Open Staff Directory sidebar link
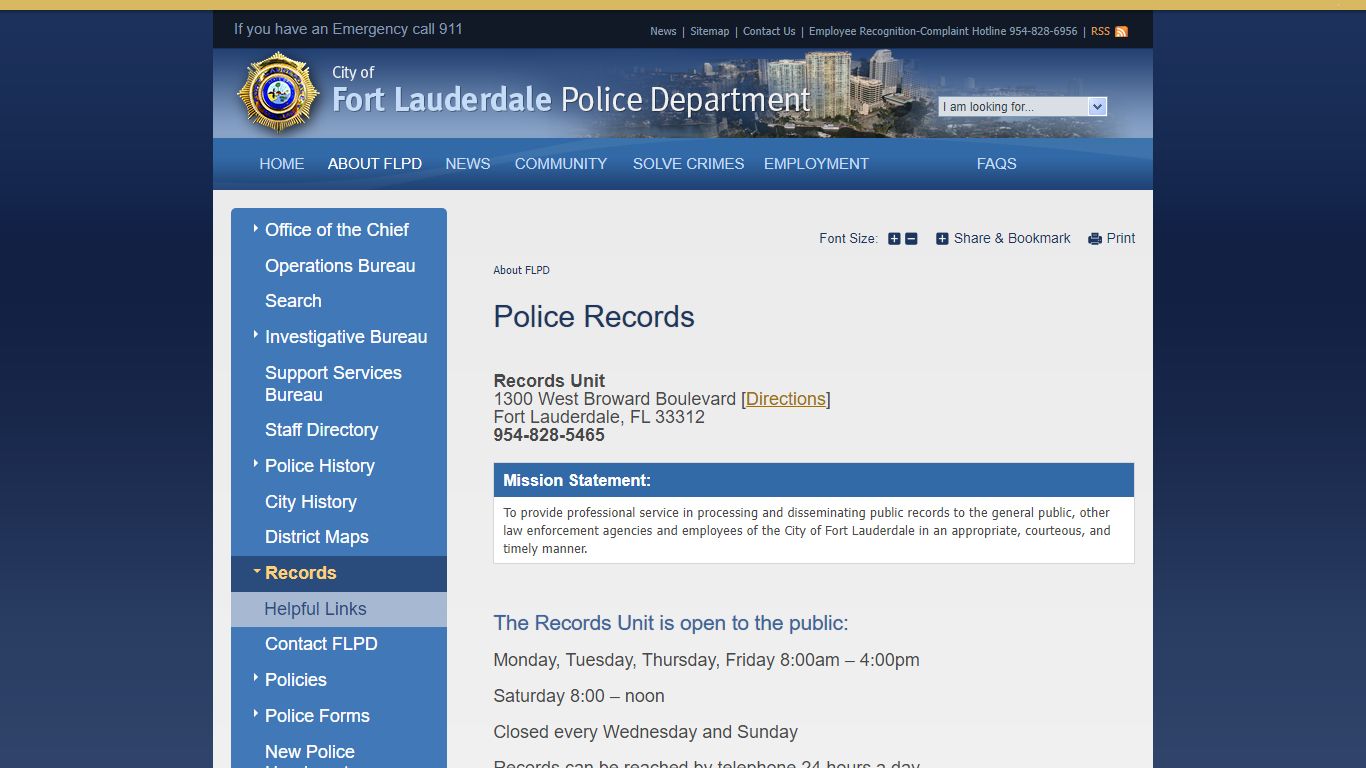1366x768 pixels. point(321,430)
